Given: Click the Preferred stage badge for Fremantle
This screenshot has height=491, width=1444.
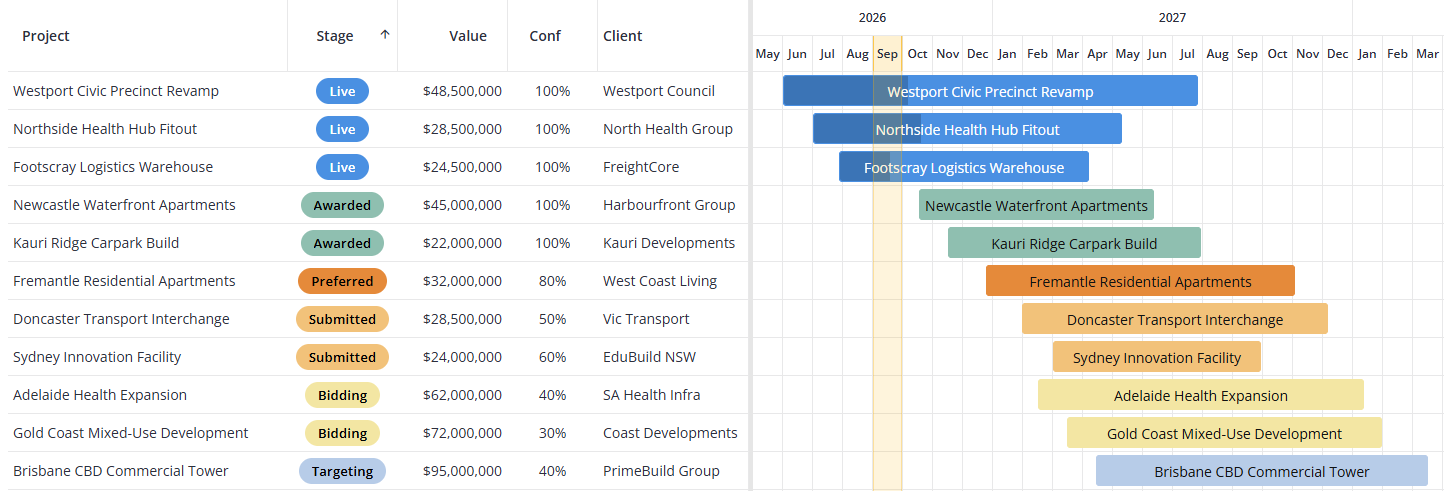Looking at the screenshot, I should (342, 281).
